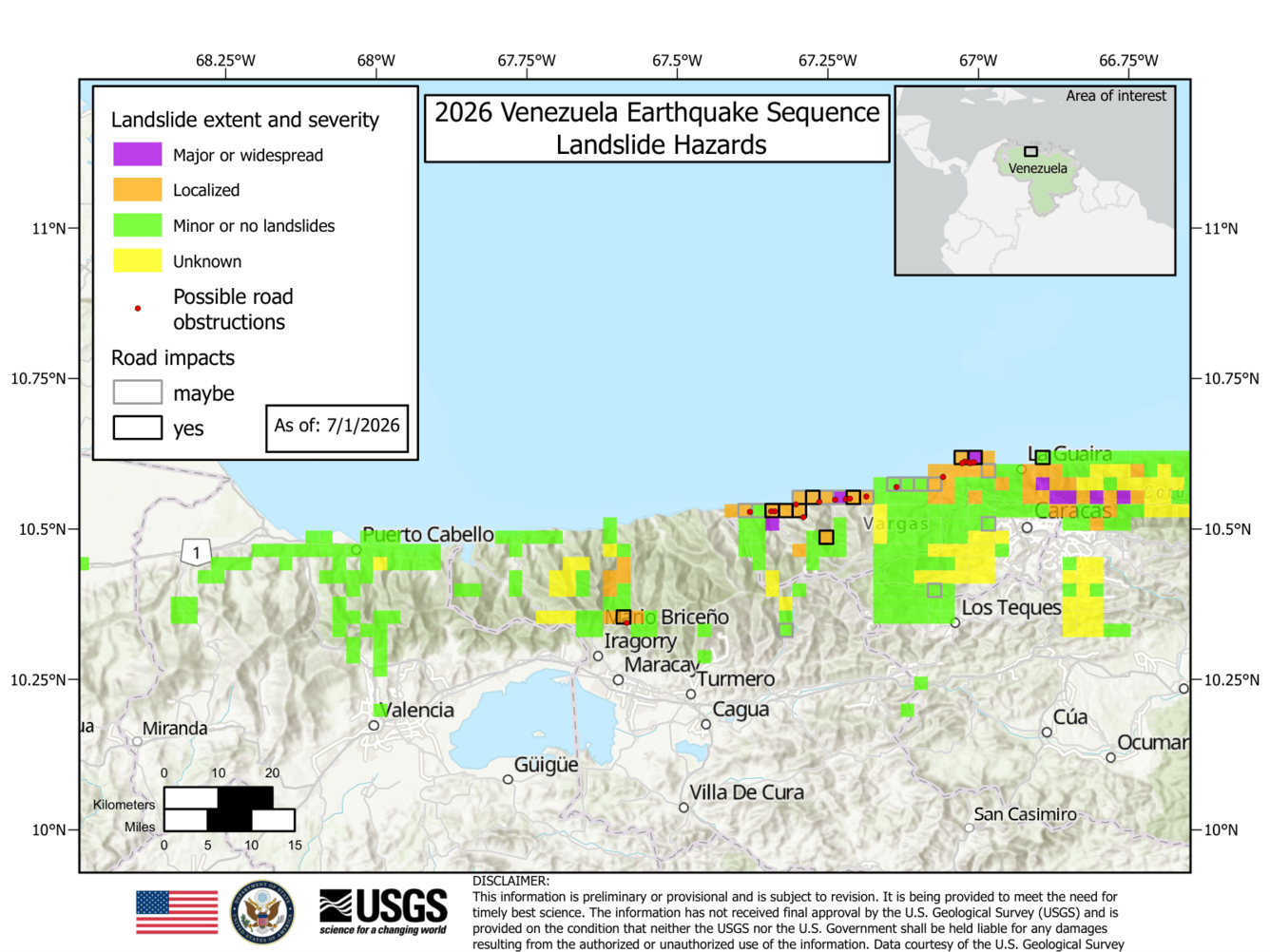Click the 'Villa De Cura' label

click(x=746, y=792)
